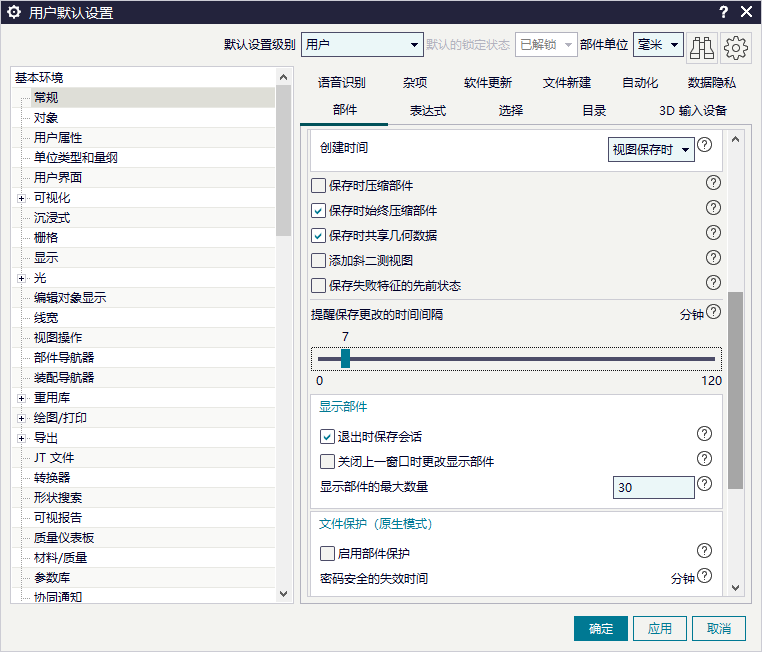
Task: Enable 启用部件保护 checkbox
Action: [327, 553]
